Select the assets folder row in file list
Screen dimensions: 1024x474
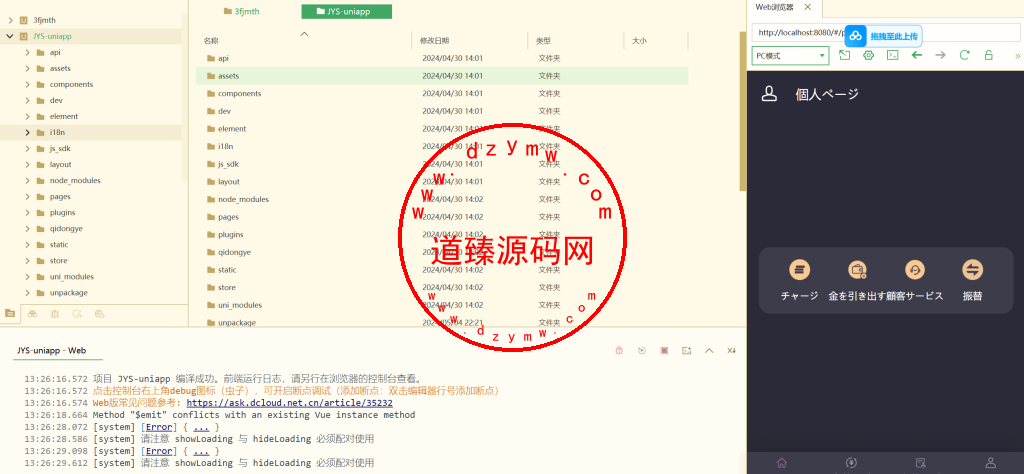tap(442, 76)
